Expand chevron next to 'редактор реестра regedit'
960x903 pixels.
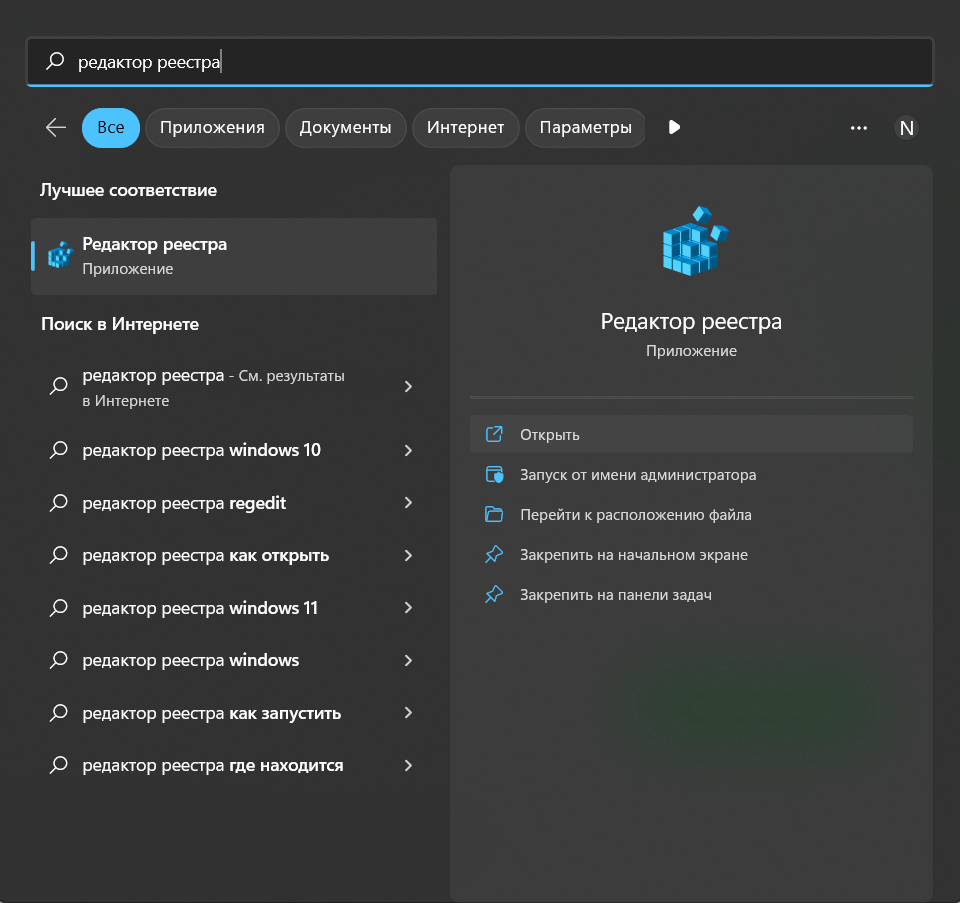click(x=408, y=503)
